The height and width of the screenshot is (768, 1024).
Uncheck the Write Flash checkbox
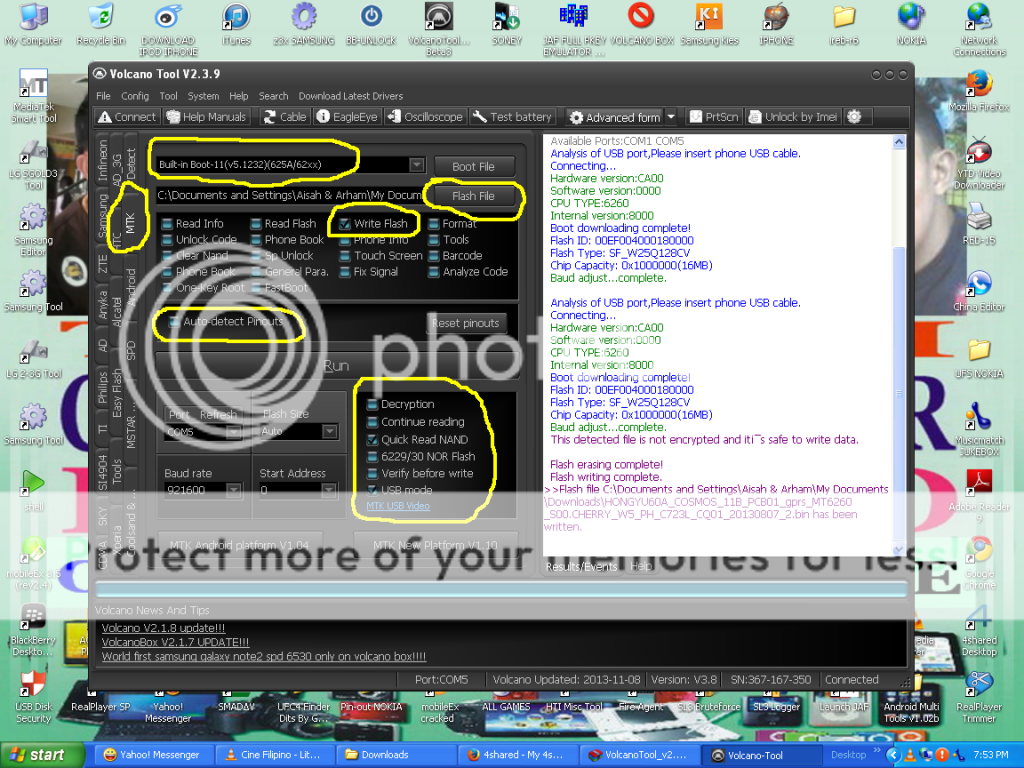(345, 224)
